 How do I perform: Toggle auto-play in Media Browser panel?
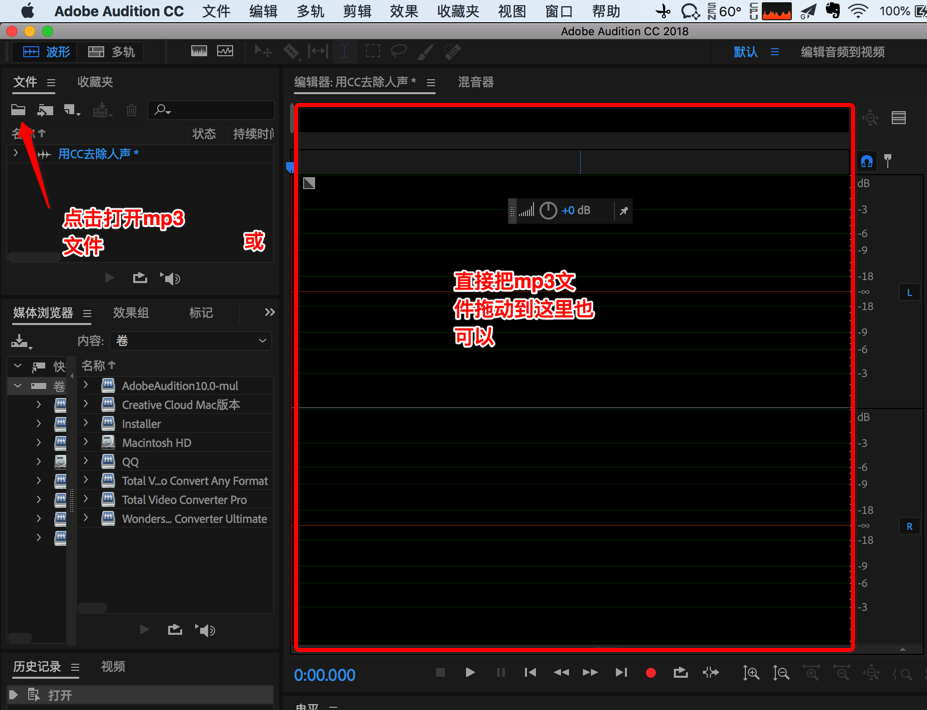[x=206, y=630]
